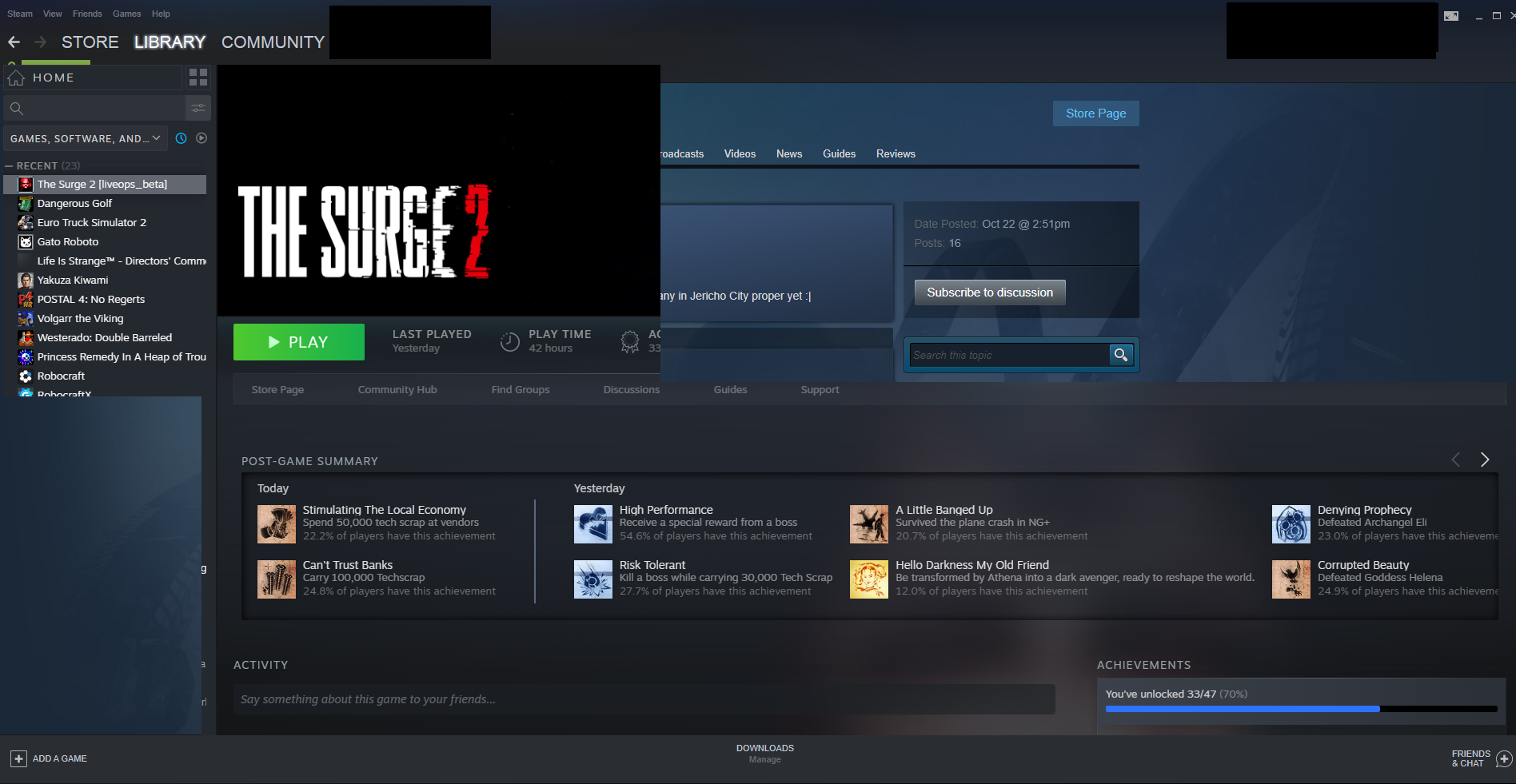Click POSTAL 4: No Regerts icon
The image size is (1516, 784).
point(26,300)
